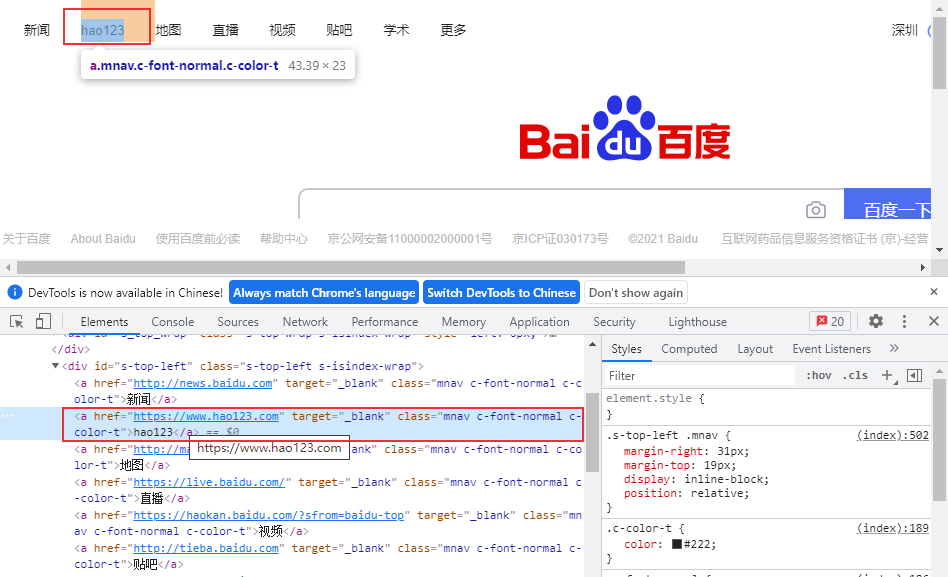
Task: Click the Styles Filter input
Action: point(700,376)
